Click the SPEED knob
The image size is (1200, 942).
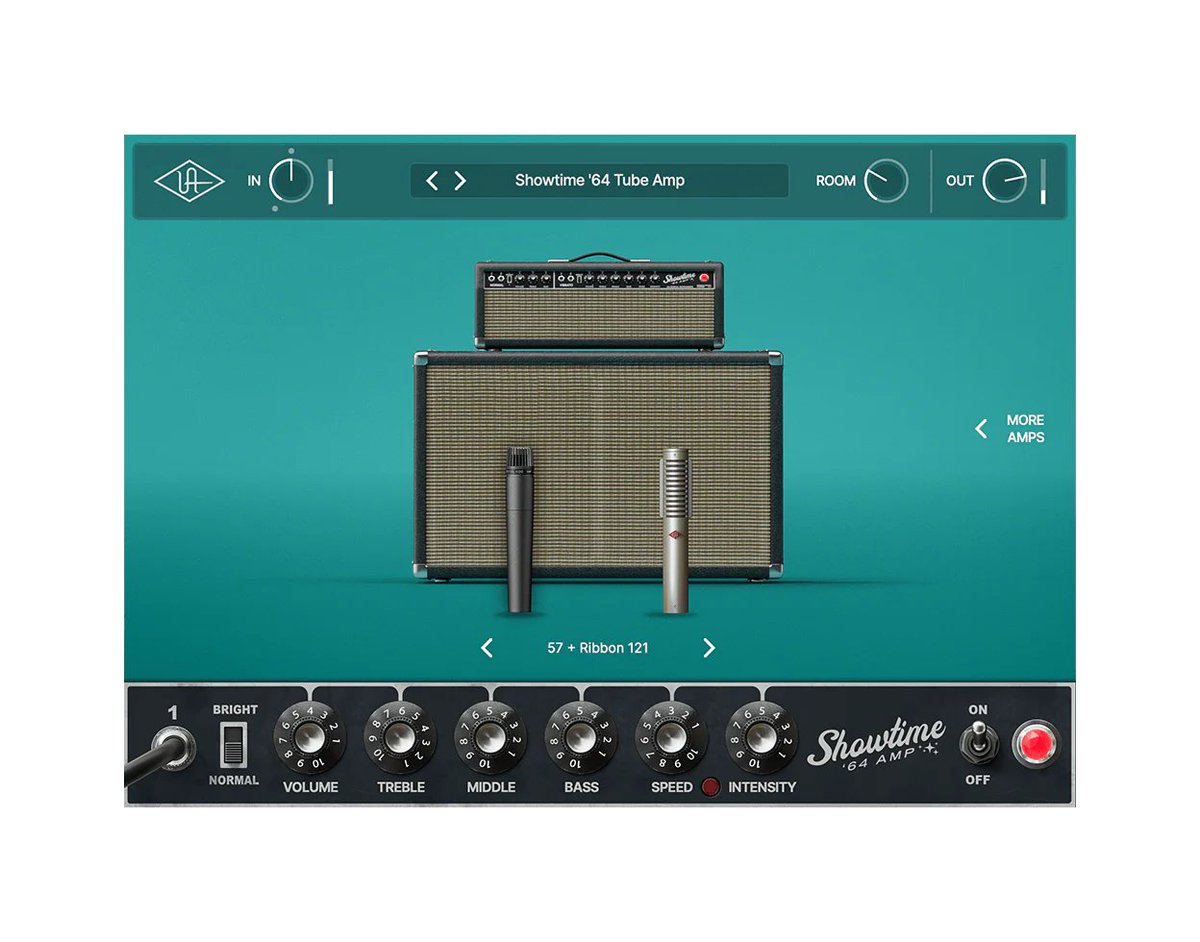coord(672,739)
